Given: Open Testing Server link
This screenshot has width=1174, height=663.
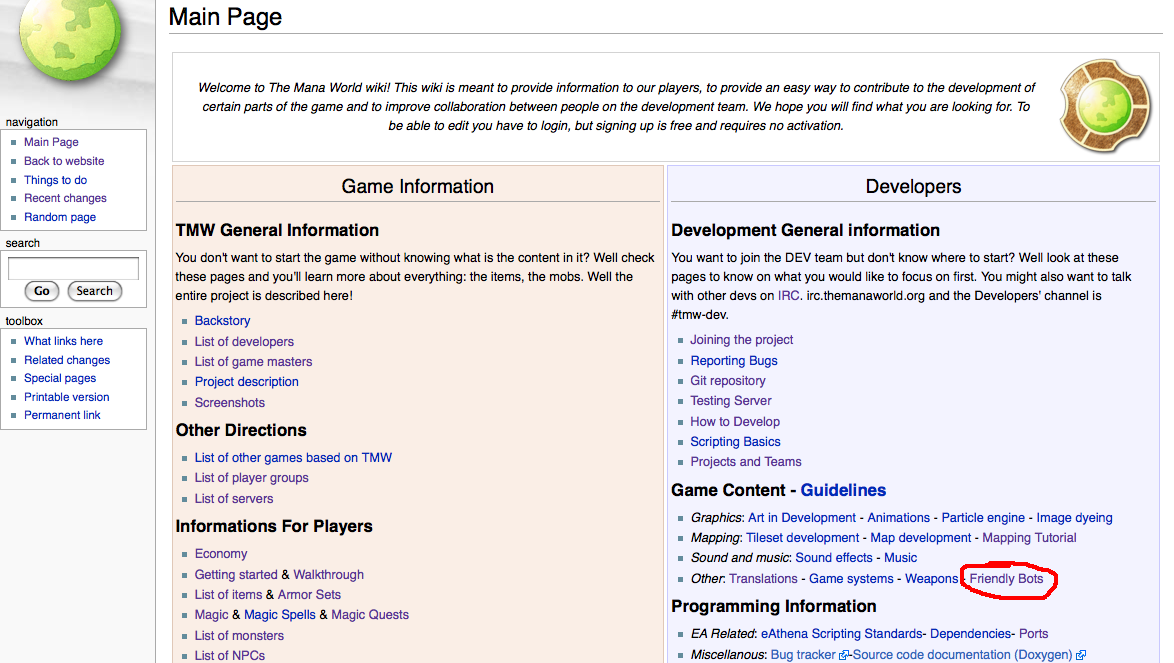Looking at the screenshot, I should [731, 401].
